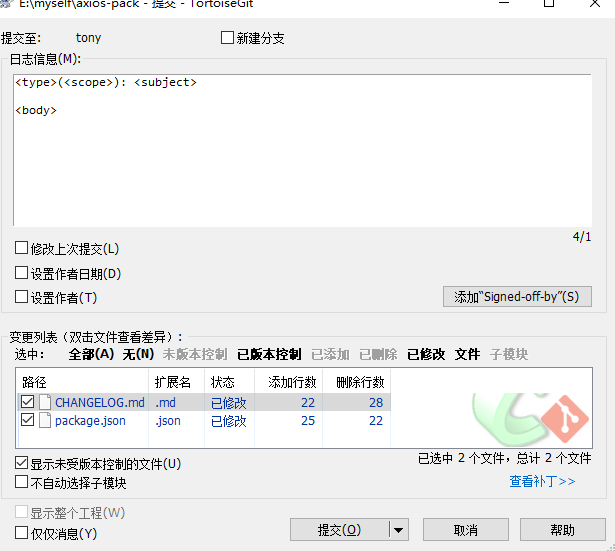Viewport: 615px width, 551px height.
Task: Select 已修改 files filter
Action: tap(426, 354)
